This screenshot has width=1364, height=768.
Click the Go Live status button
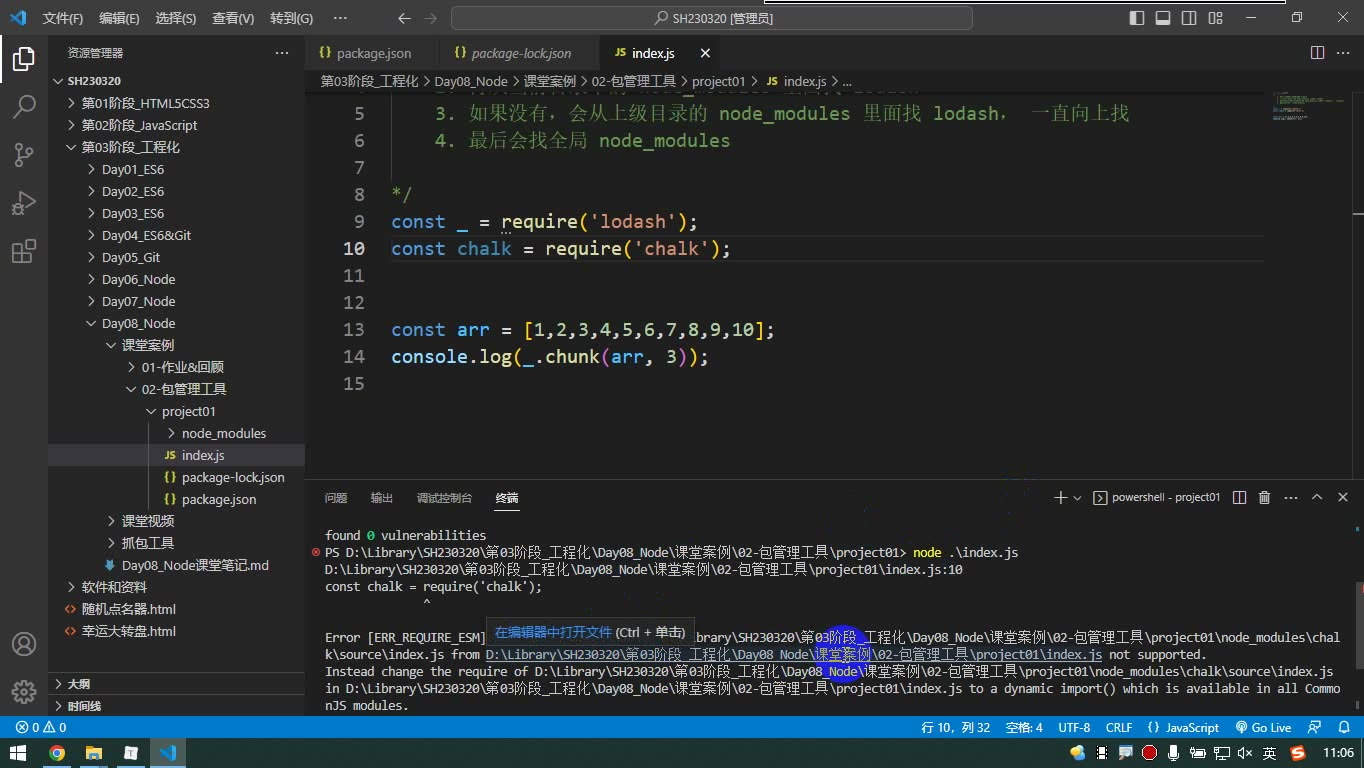click(1263, 727)
